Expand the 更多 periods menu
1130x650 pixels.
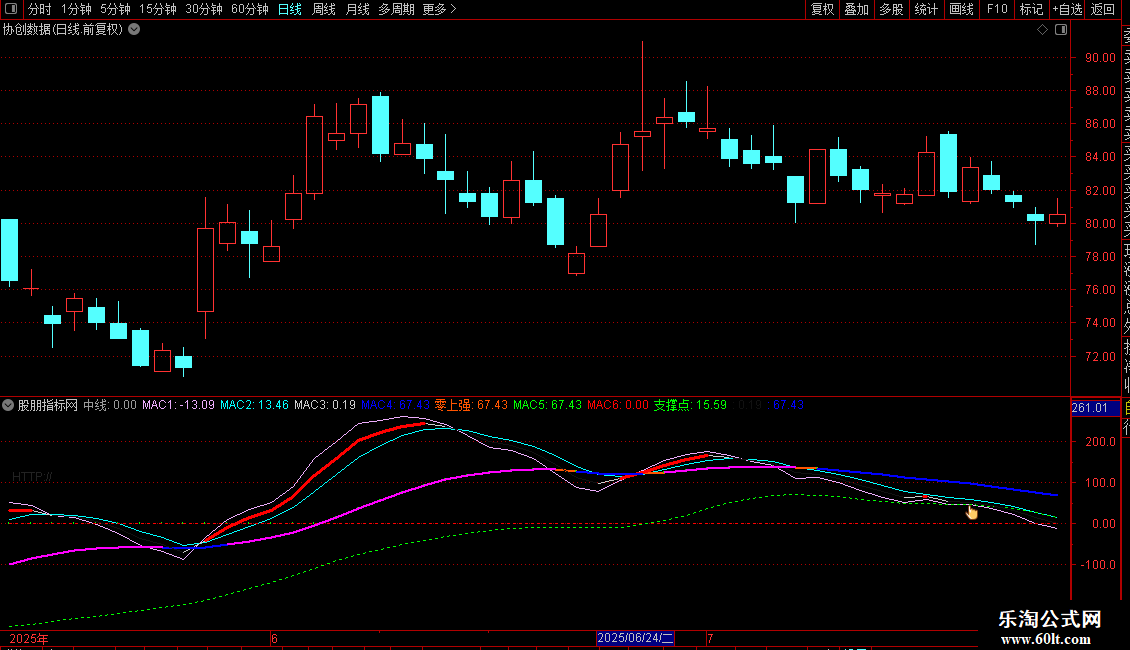tap(439, 10)
